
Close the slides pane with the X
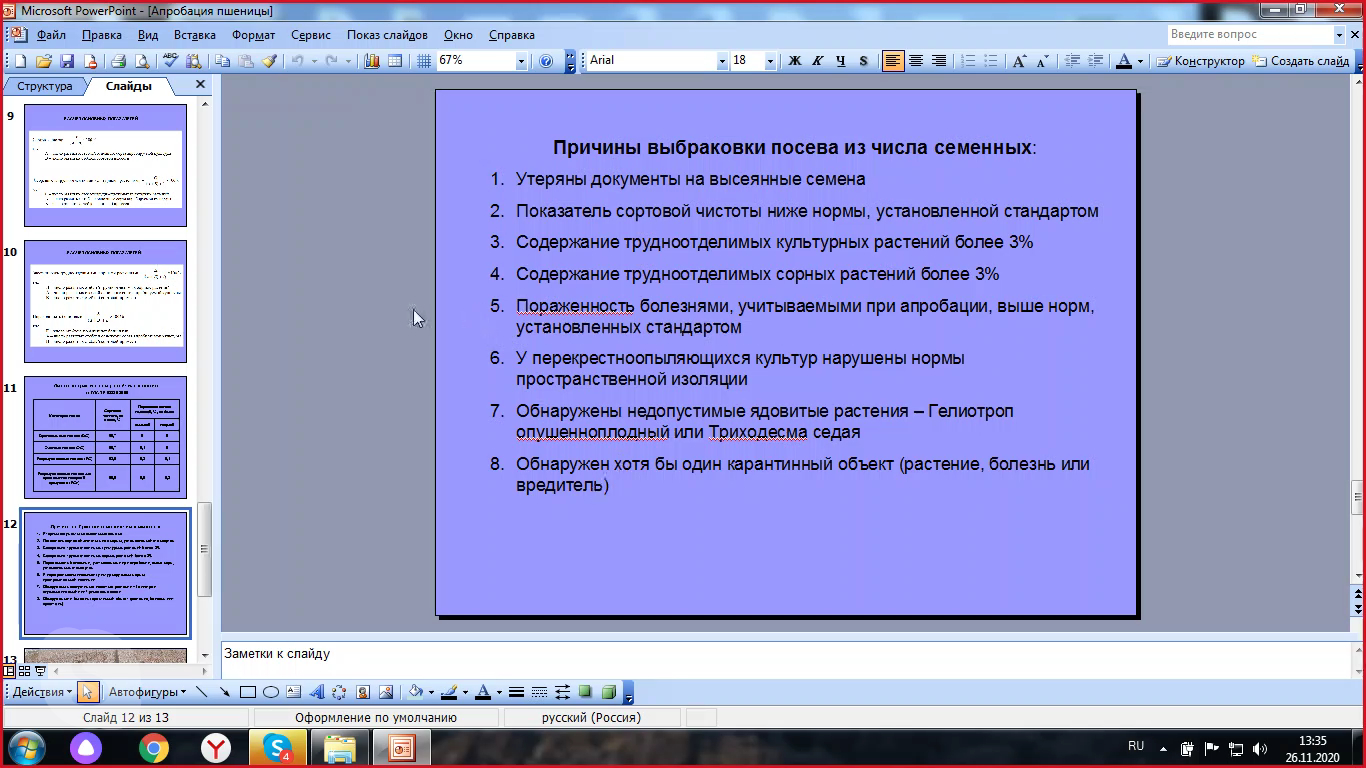200,85
